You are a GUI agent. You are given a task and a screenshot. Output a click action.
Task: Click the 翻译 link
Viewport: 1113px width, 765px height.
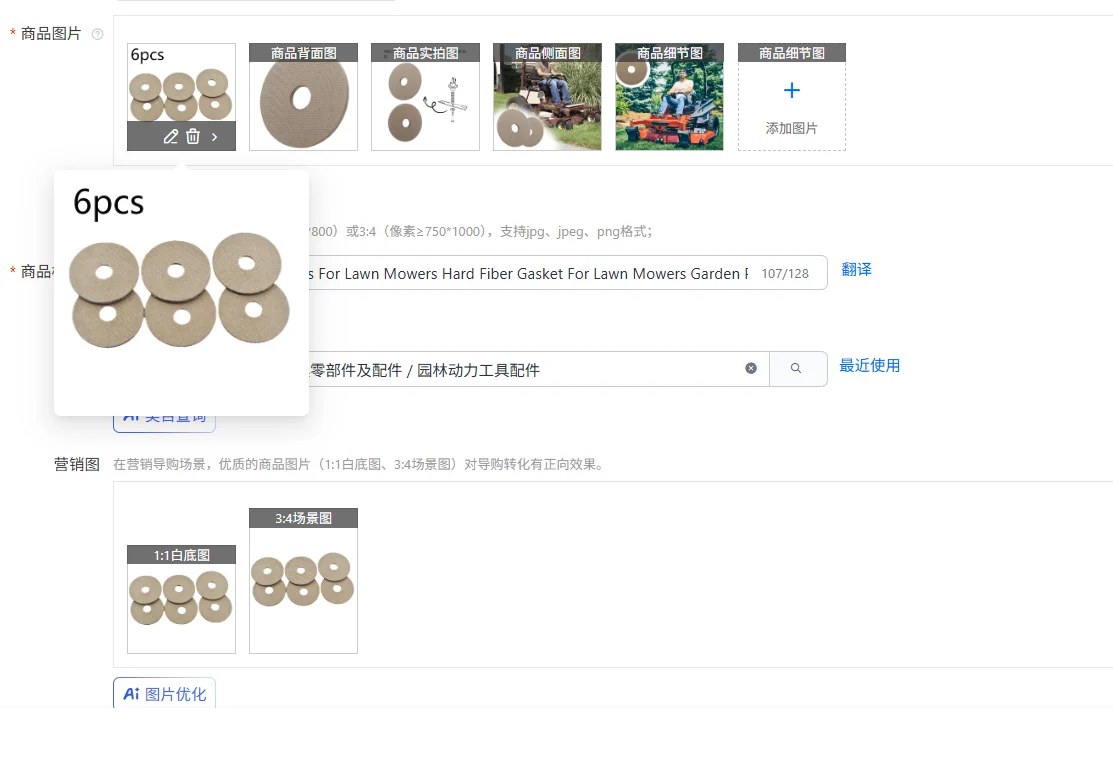[856, 270]
